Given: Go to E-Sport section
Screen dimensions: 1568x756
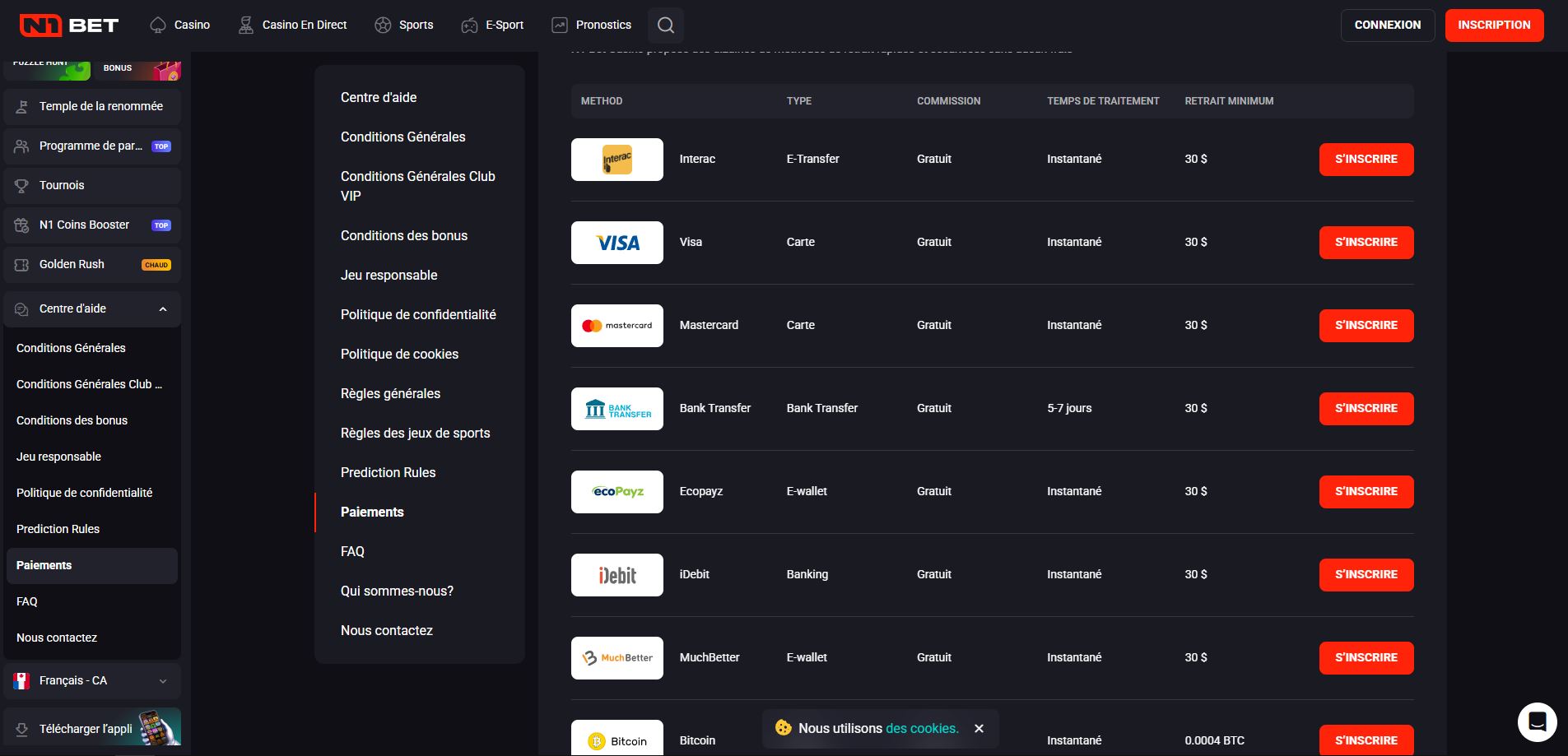Looking at the screenshot, I should pos(492,26).
